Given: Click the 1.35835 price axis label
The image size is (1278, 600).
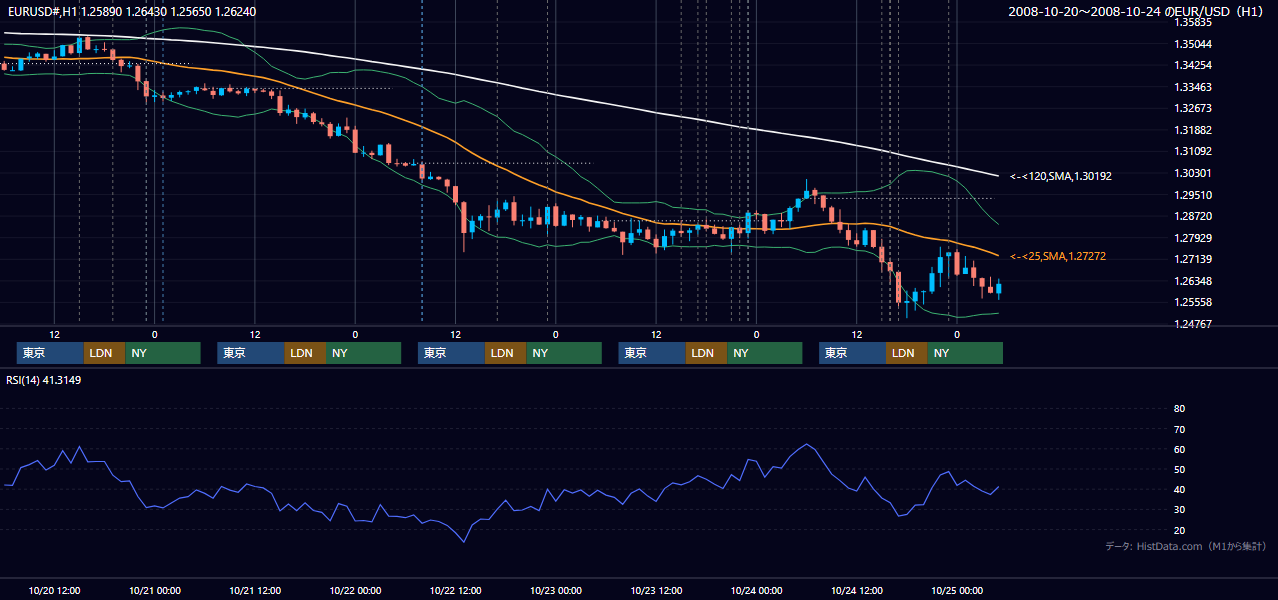Looking at the screenshot, I should tap(1192, 22).
